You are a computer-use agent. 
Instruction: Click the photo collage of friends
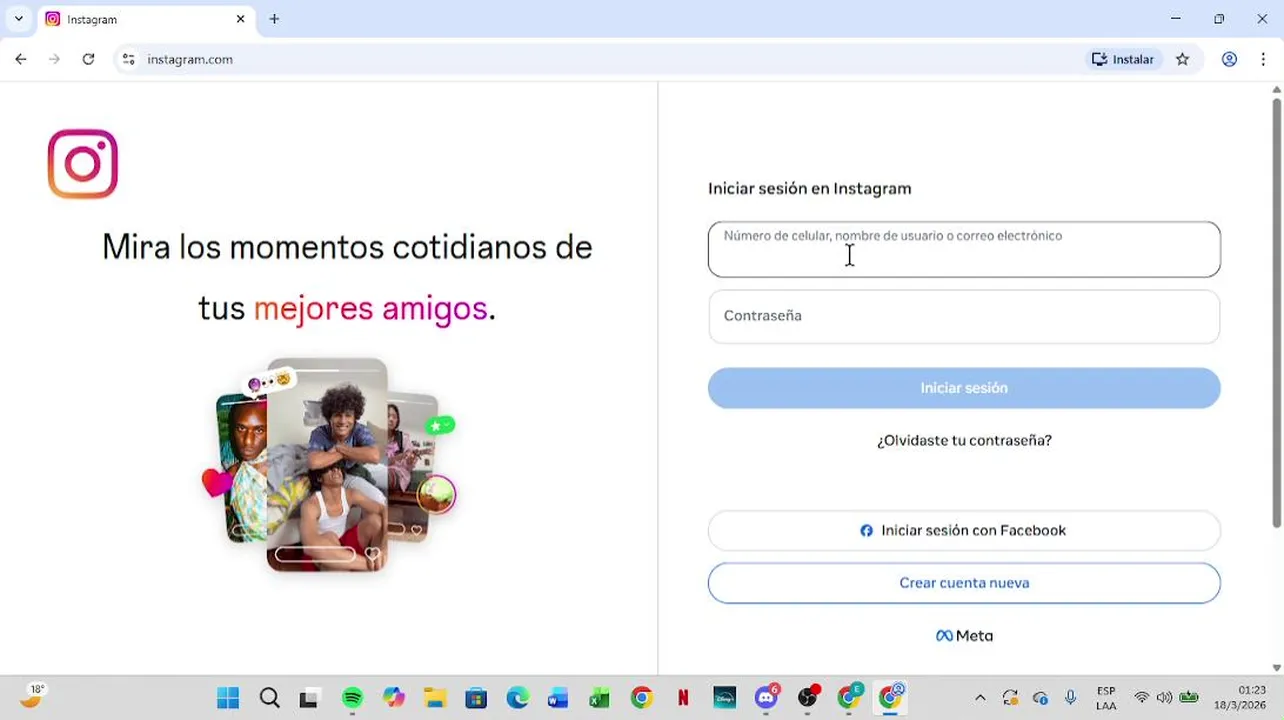(x=329, y=465)
